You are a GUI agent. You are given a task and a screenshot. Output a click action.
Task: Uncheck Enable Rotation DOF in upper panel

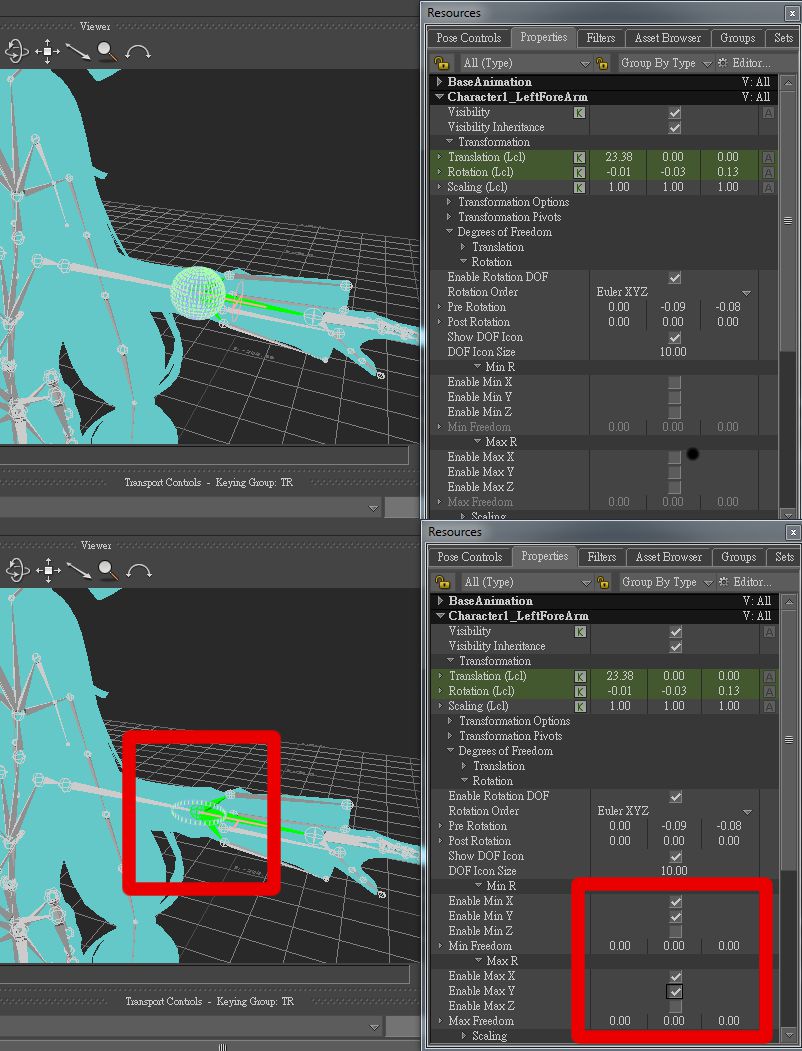(x=675, y=277)
